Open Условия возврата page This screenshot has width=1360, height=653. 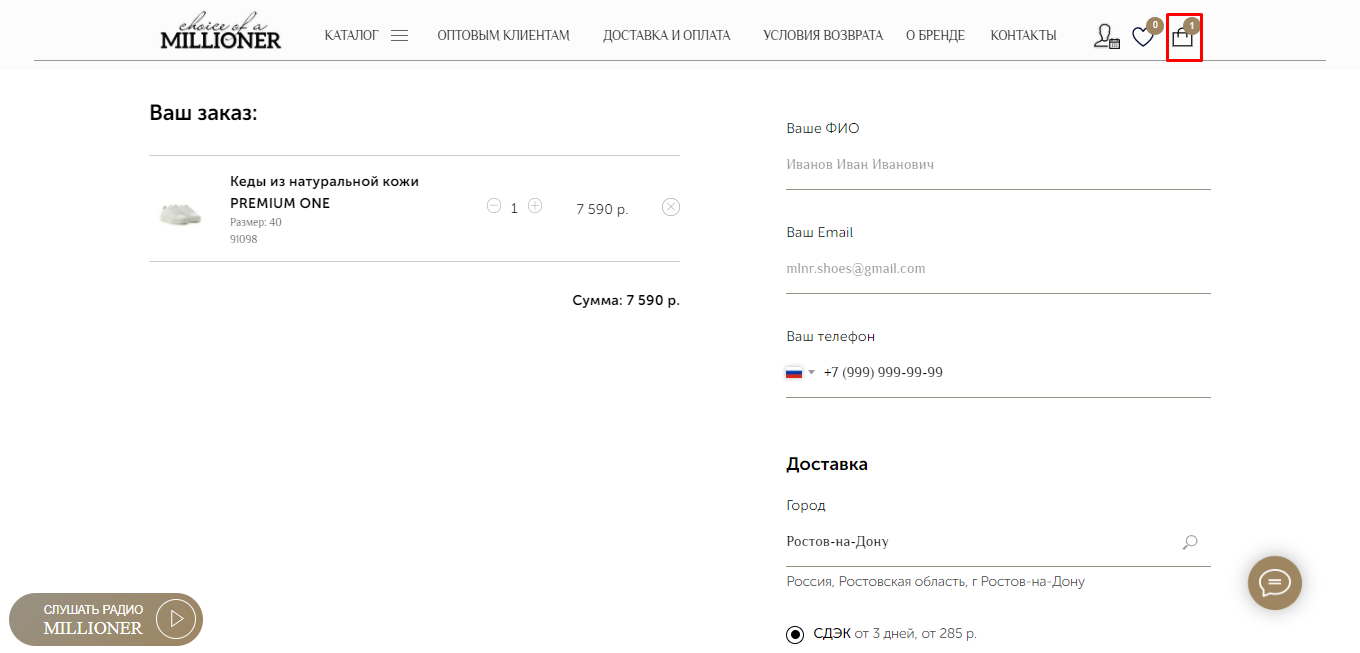tap(822, 36)
